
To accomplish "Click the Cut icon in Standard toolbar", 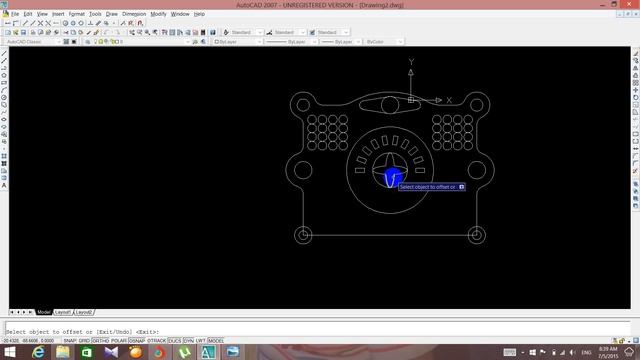I will tap(65, 32).
